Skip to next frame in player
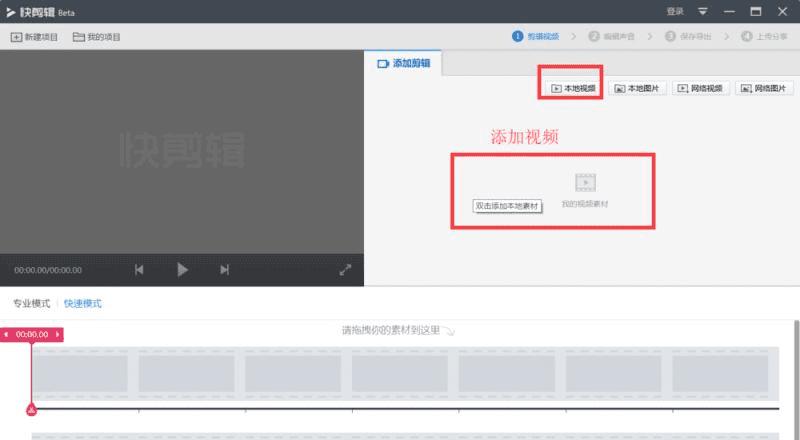800x440 pixels. pos(224,270)
